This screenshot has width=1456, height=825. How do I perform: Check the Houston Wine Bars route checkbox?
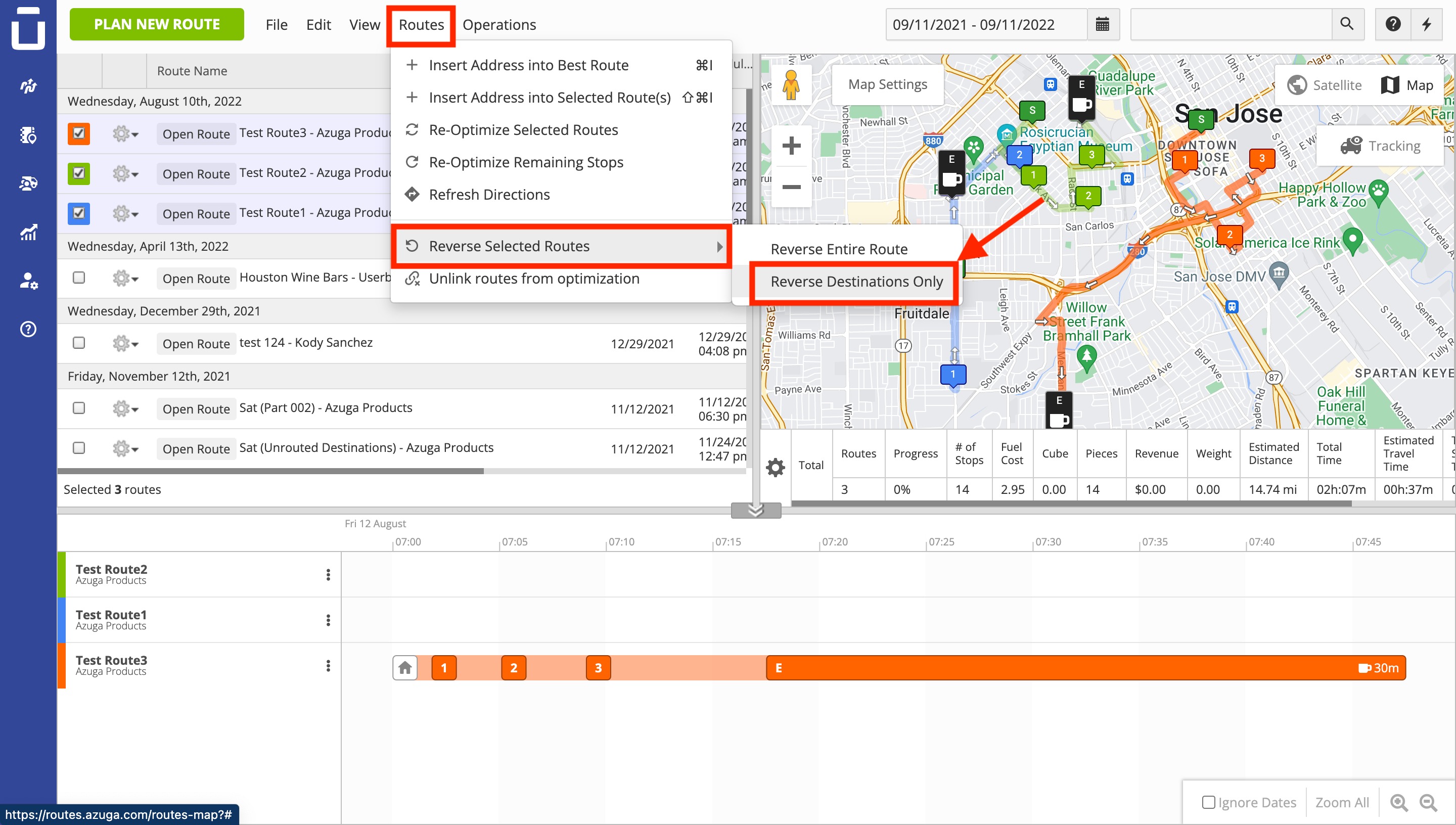click(x=79, y=278)
